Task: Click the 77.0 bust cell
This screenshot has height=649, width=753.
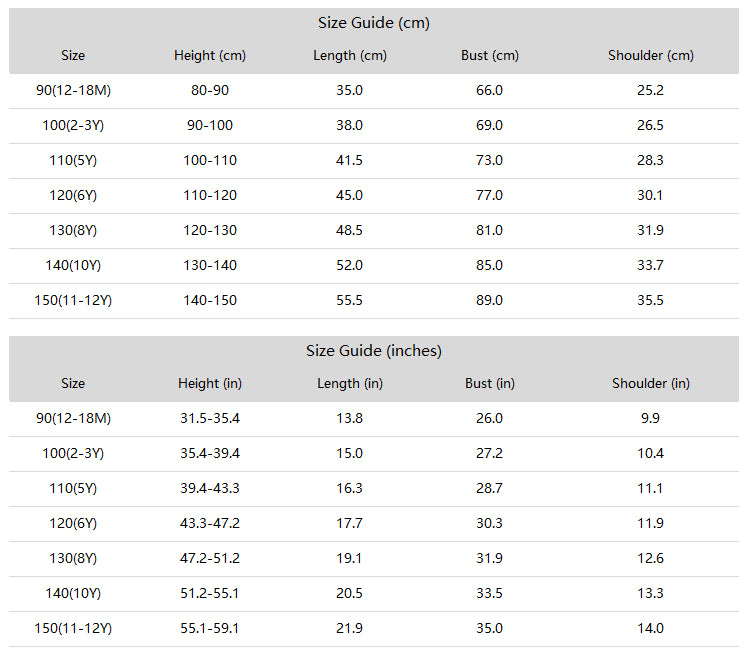Action: [489, 195]
